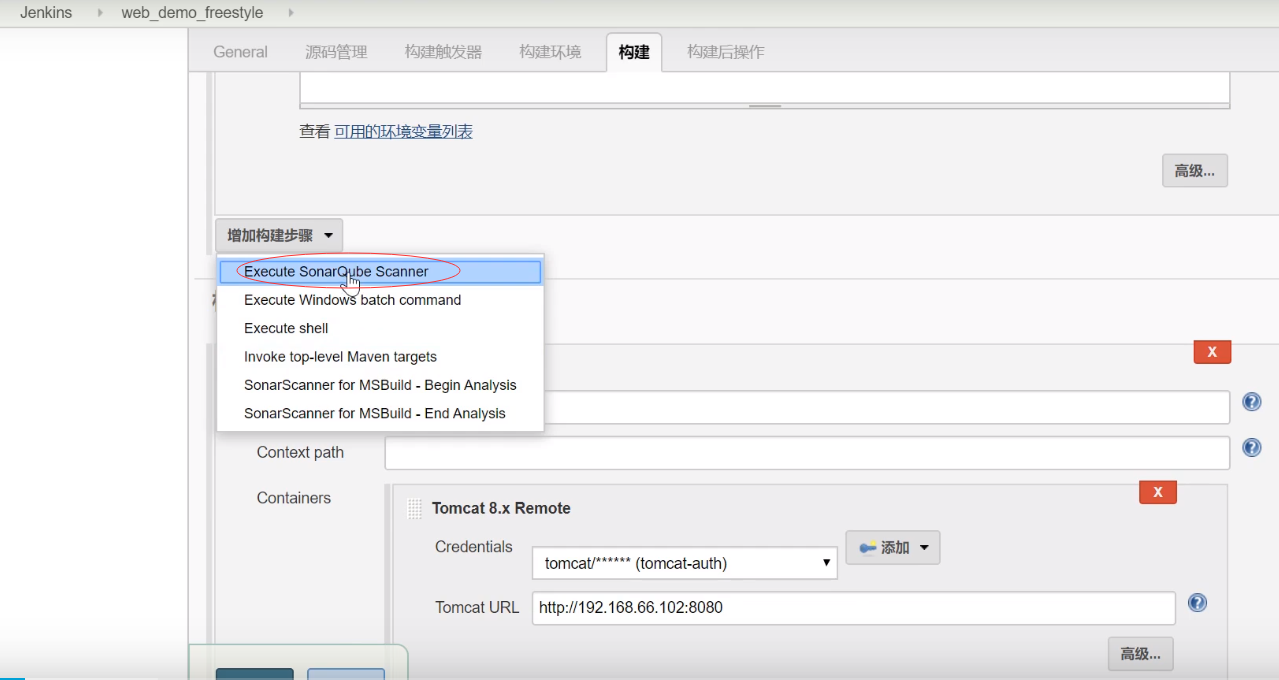Open the Credentials select box
Viewport: 1279px width, 680px height.
tap(685, 563)
